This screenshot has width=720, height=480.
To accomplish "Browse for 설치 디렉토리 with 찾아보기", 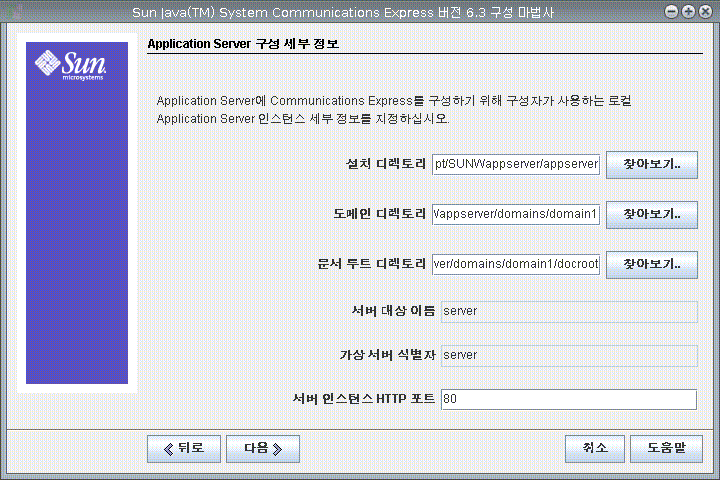I will [652, 164].
